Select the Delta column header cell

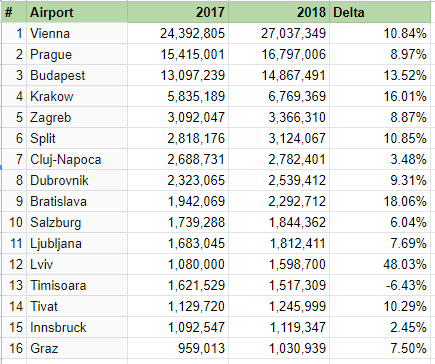(x=380, y=12)
